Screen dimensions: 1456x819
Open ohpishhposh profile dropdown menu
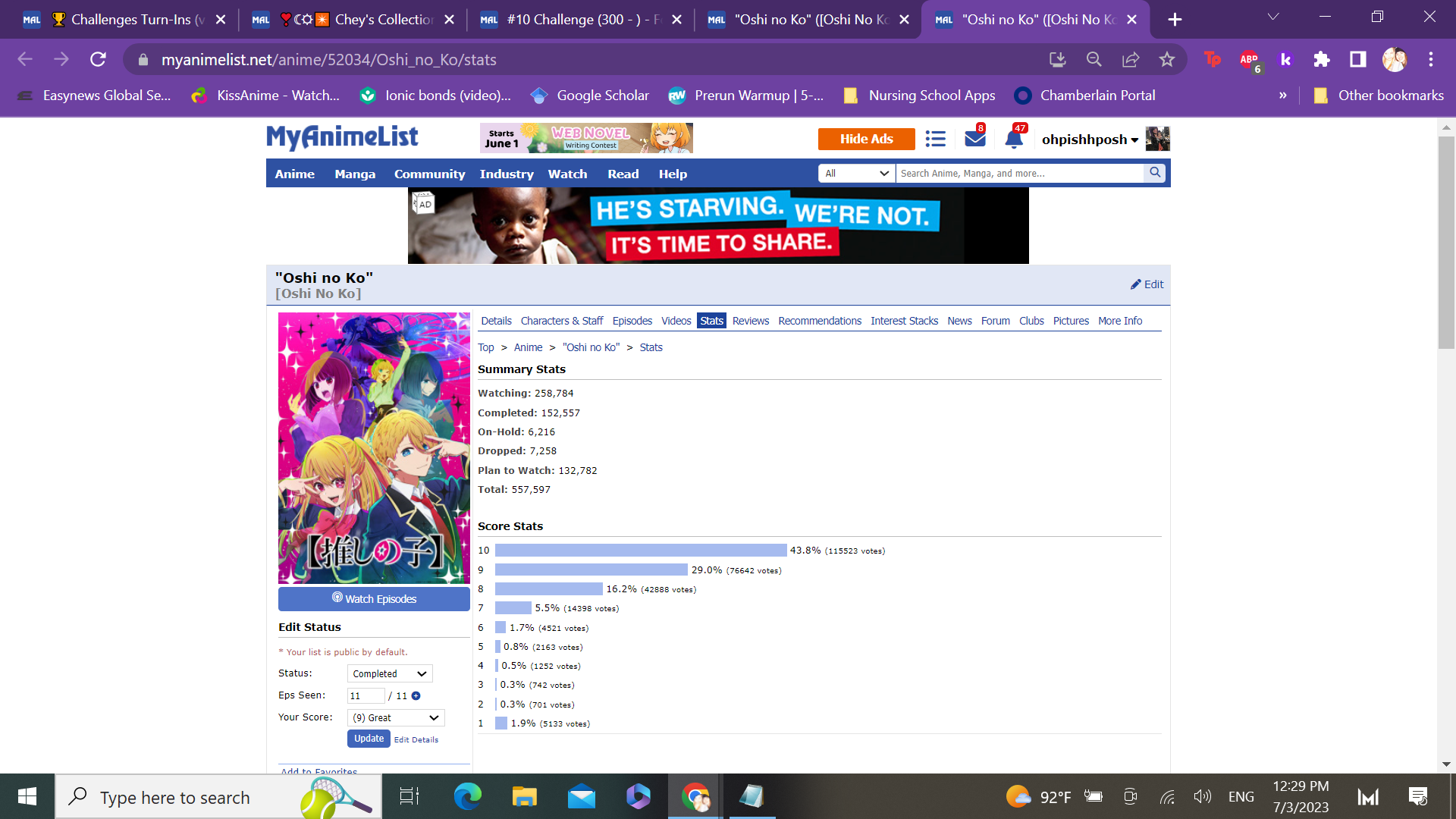pyautogui.click(x=1090, y=140)
